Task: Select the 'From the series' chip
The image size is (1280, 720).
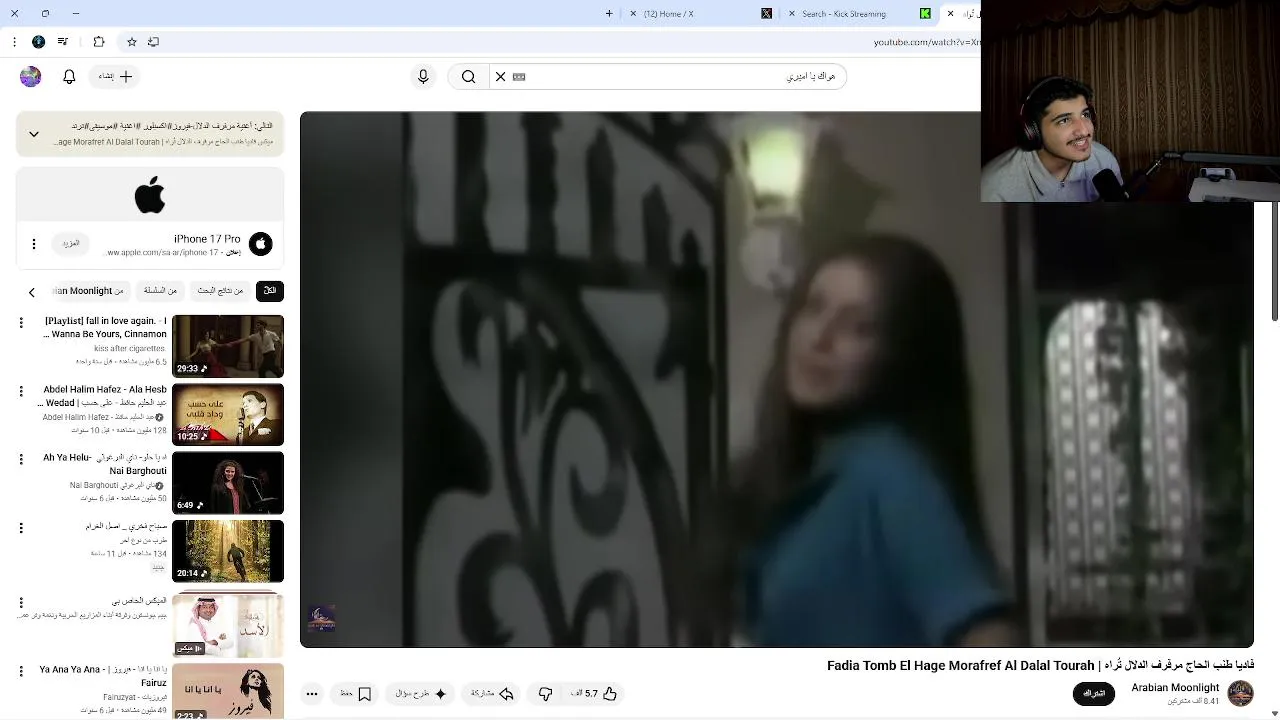Action: click(160, 291)
